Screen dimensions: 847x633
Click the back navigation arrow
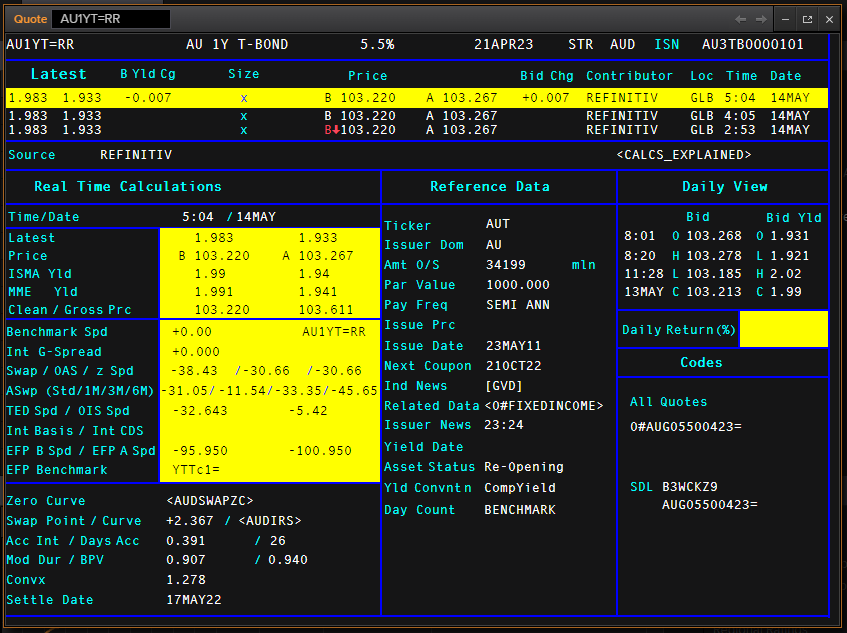[x=740, y=19]
